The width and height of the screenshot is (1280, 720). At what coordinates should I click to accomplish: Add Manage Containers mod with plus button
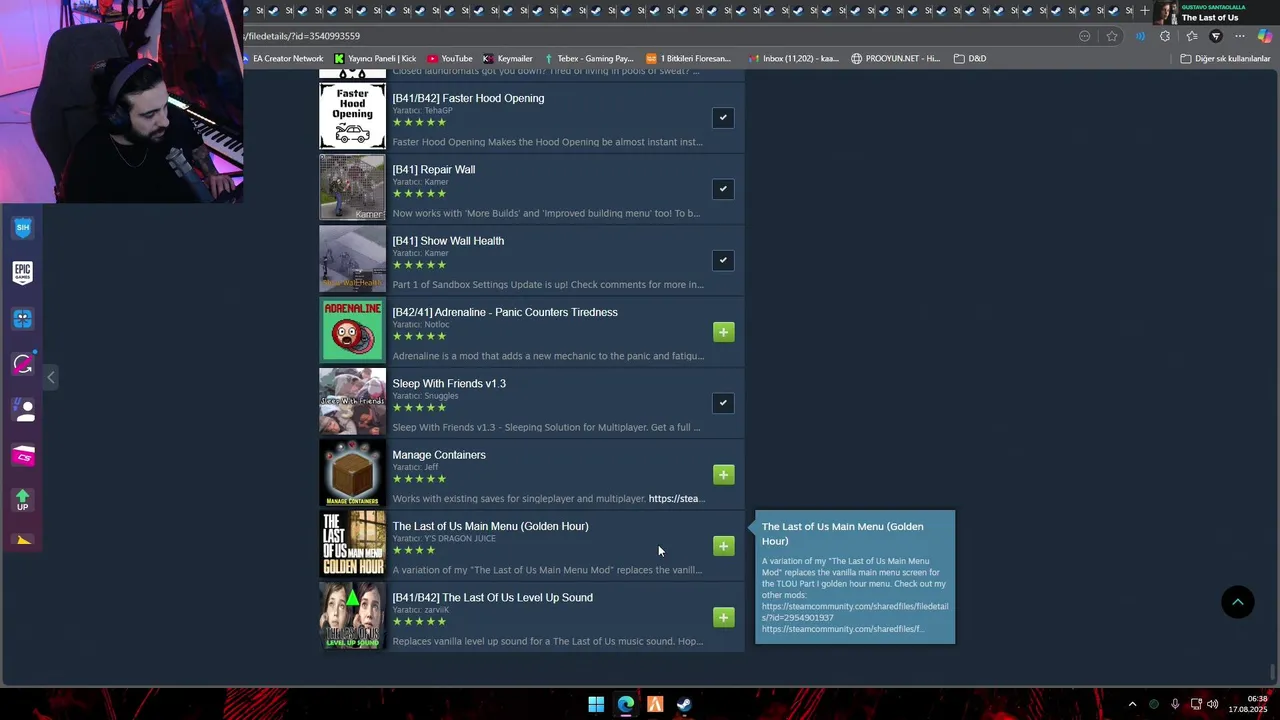click(723, 474)
